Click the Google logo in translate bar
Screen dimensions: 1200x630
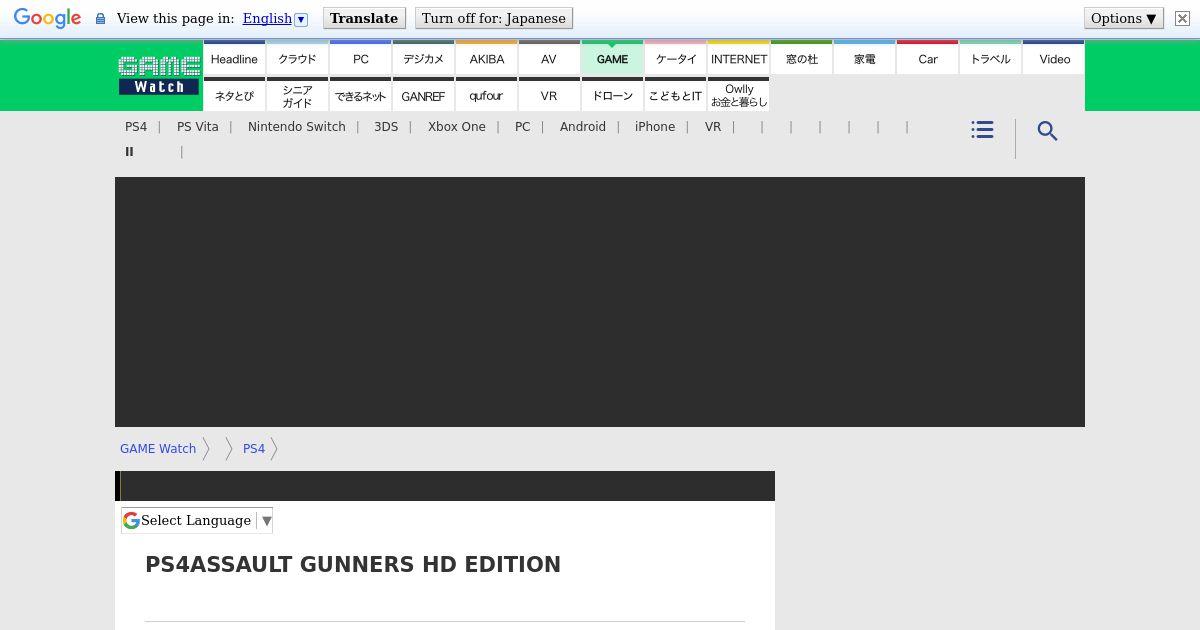click(47, 18)
